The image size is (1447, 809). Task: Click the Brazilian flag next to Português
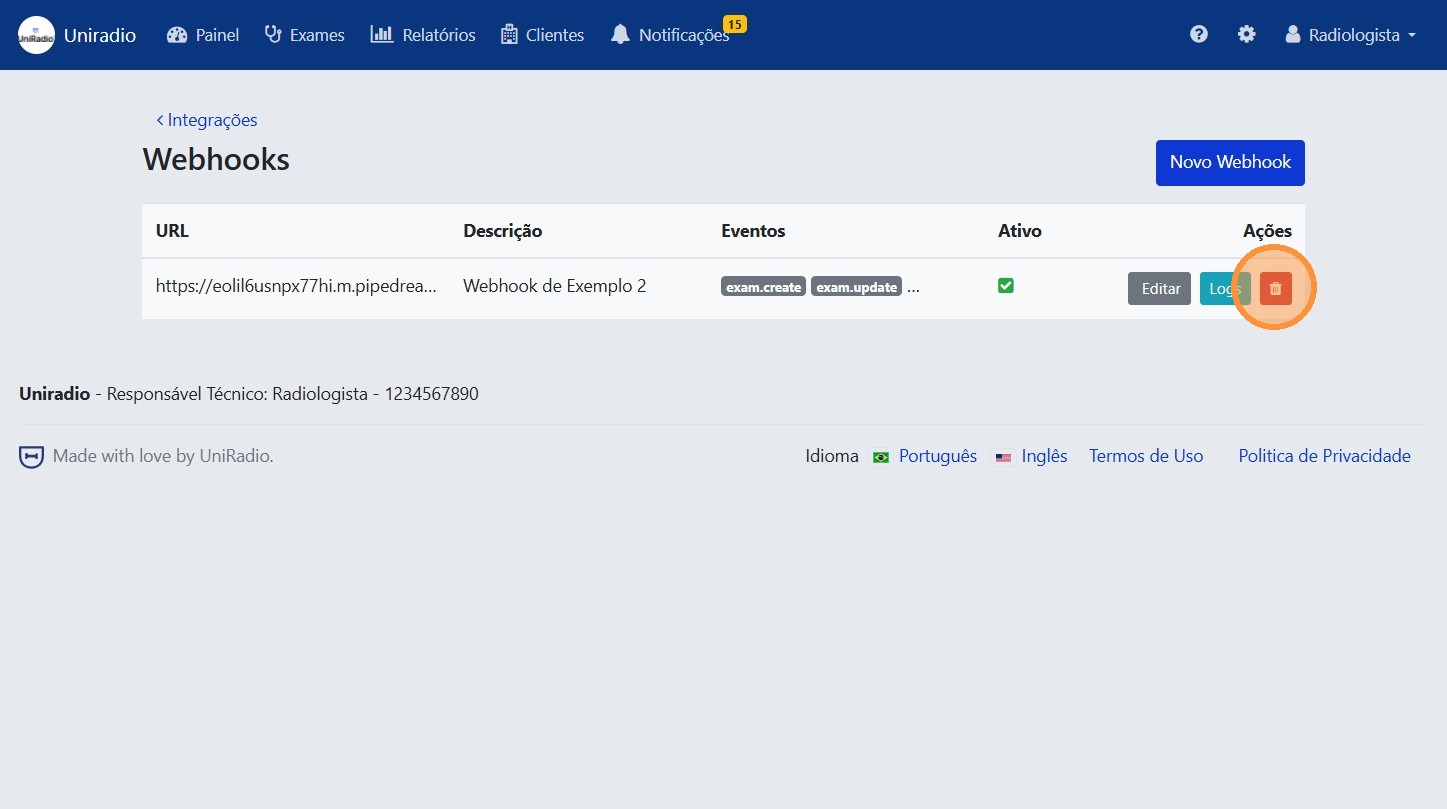(880, 456)
